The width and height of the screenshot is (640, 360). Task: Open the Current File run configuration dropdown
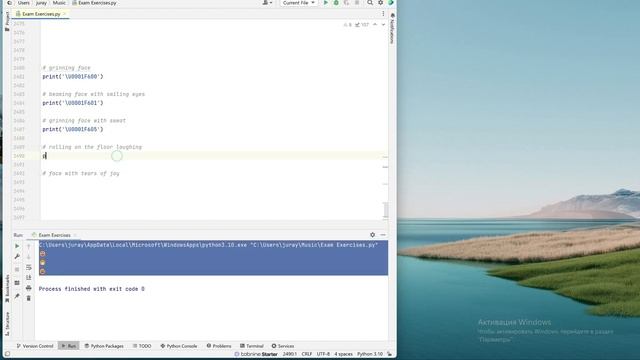click(x=298, y=3)
